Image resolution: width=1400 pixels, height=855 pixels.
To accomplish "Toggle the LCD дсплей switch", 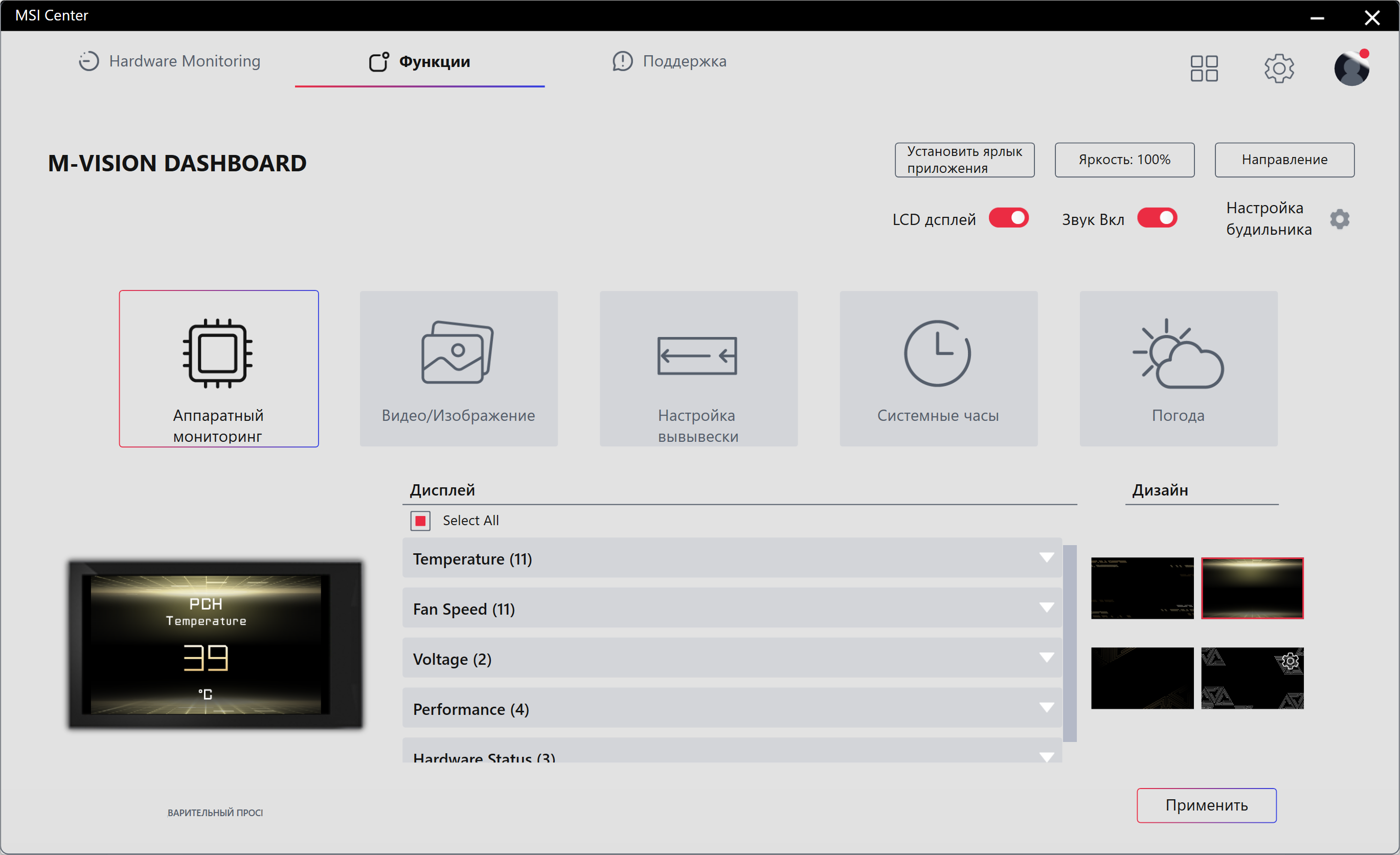I will 1008,218.
